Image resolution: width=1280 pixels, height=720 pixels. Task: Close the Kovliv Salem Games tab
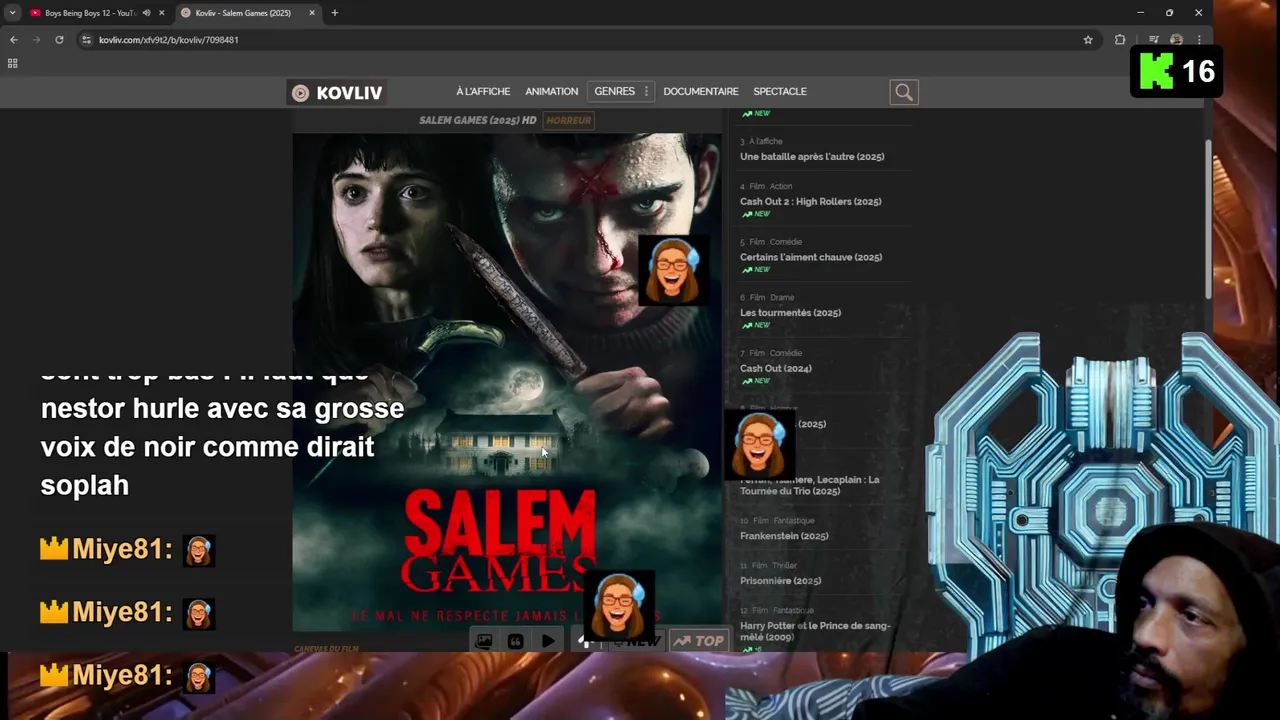click(x=312, y=13)
